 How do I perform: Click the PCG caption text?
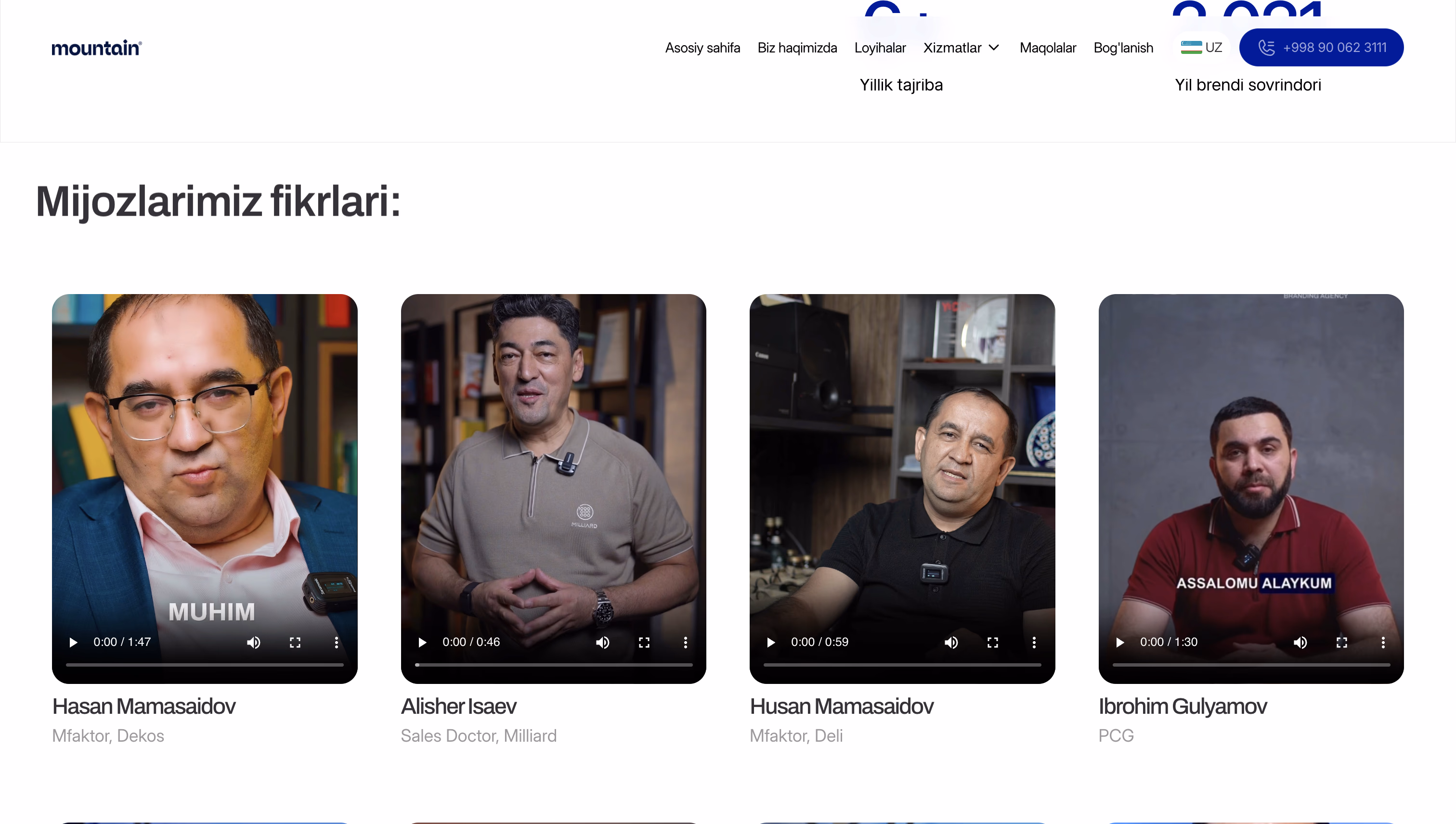1116,736
